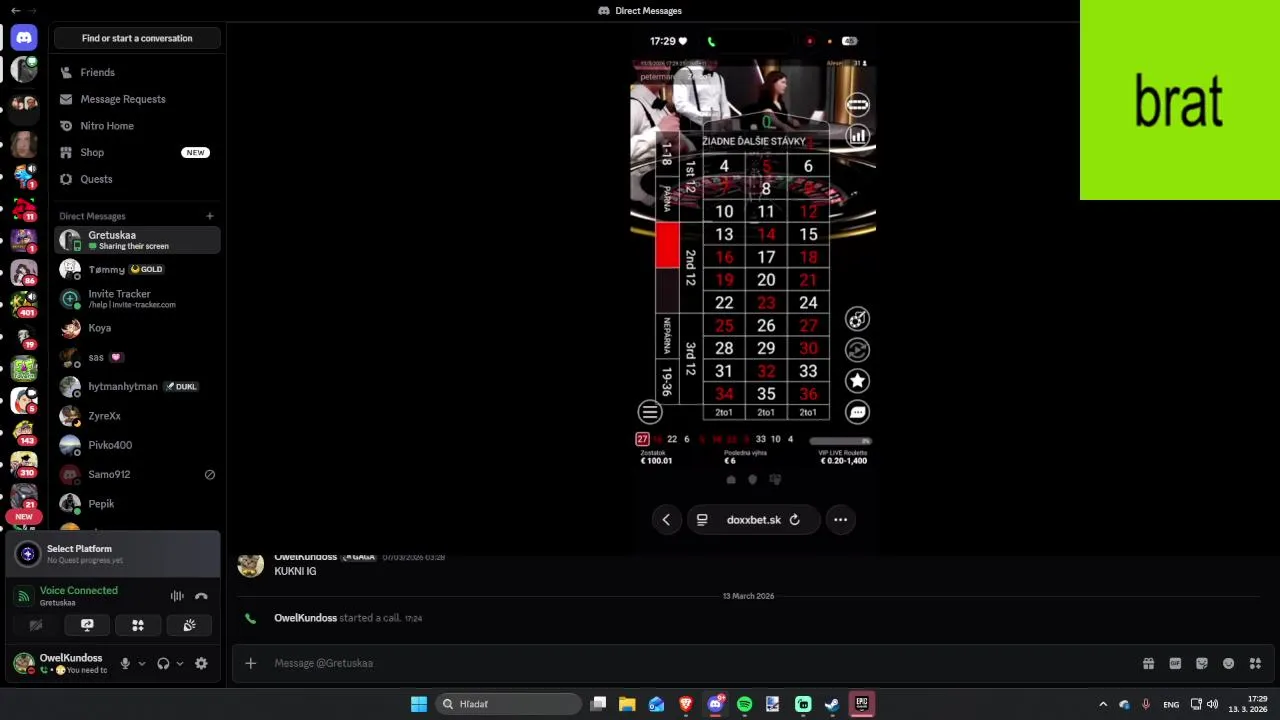Disconnect from the voice call
1280x720 pixels.
tap(201, 596)
